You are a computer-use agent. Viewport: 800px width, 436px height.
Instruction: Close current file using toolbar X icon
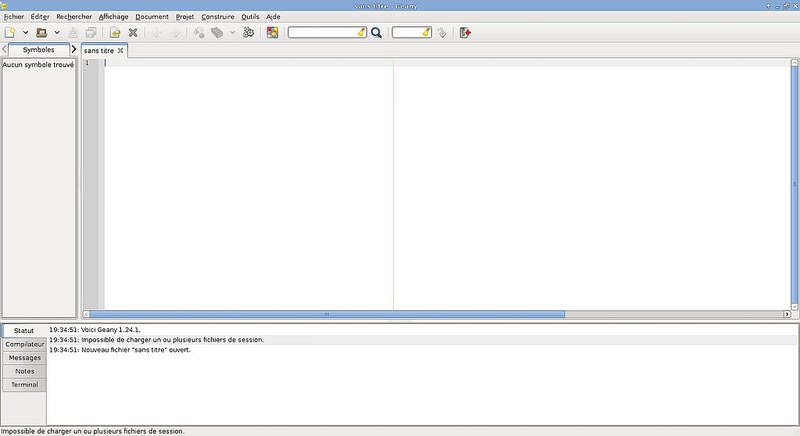coord(133,33)
